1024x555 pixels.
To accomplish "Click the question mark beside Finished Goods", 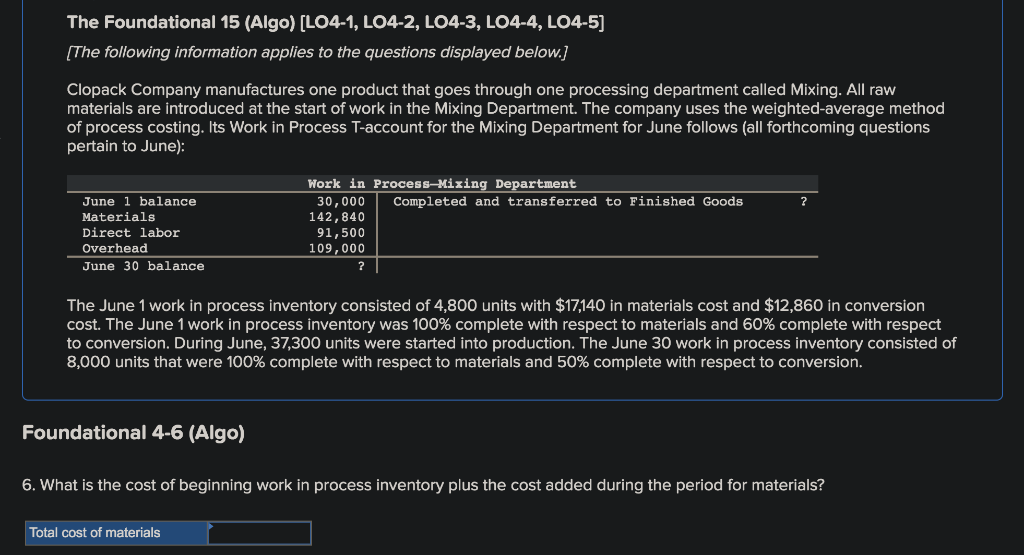I will coord(804,202).
